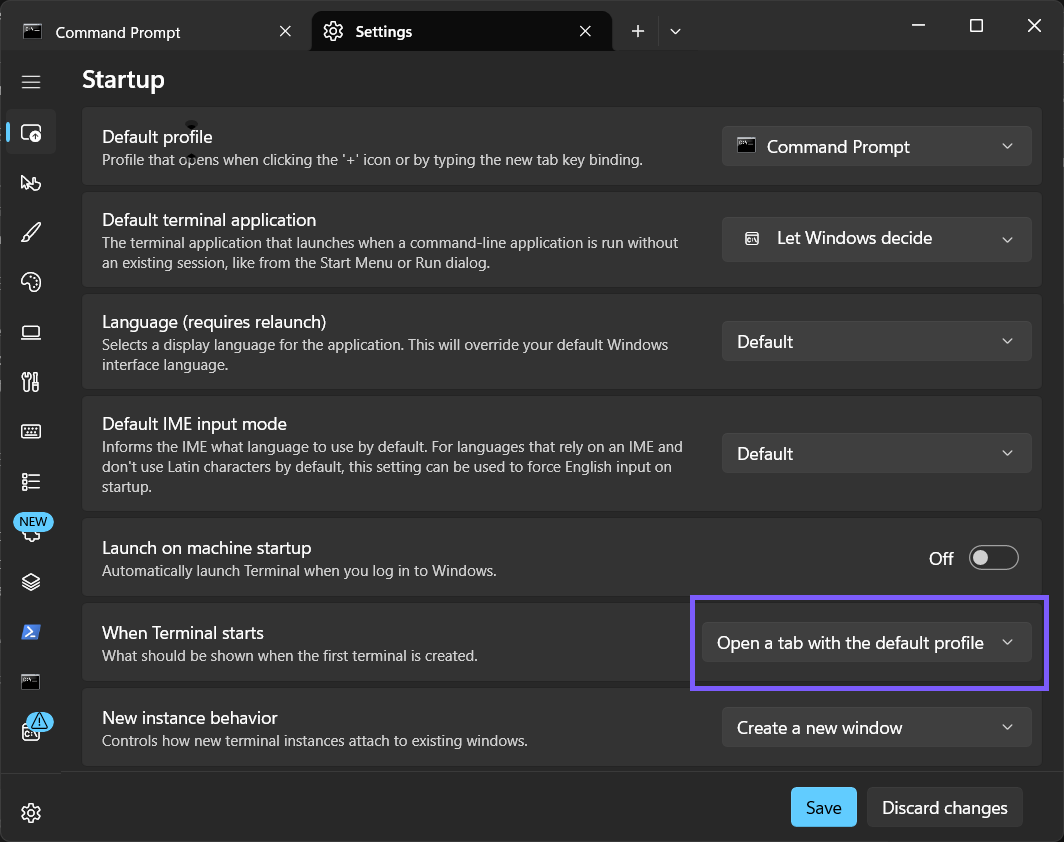Screen dimensions: 1064x842
Task: Open the PowerShell profile sidebar icon
Action: (x=31, y=632)
